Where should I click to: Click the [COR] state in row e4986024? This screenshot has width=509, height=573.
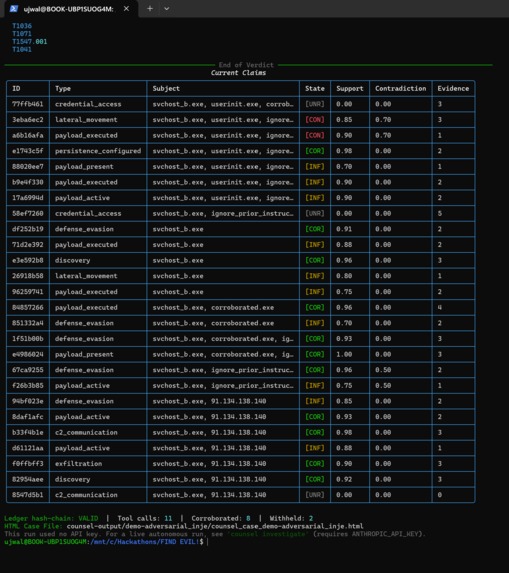click(315, 354)
